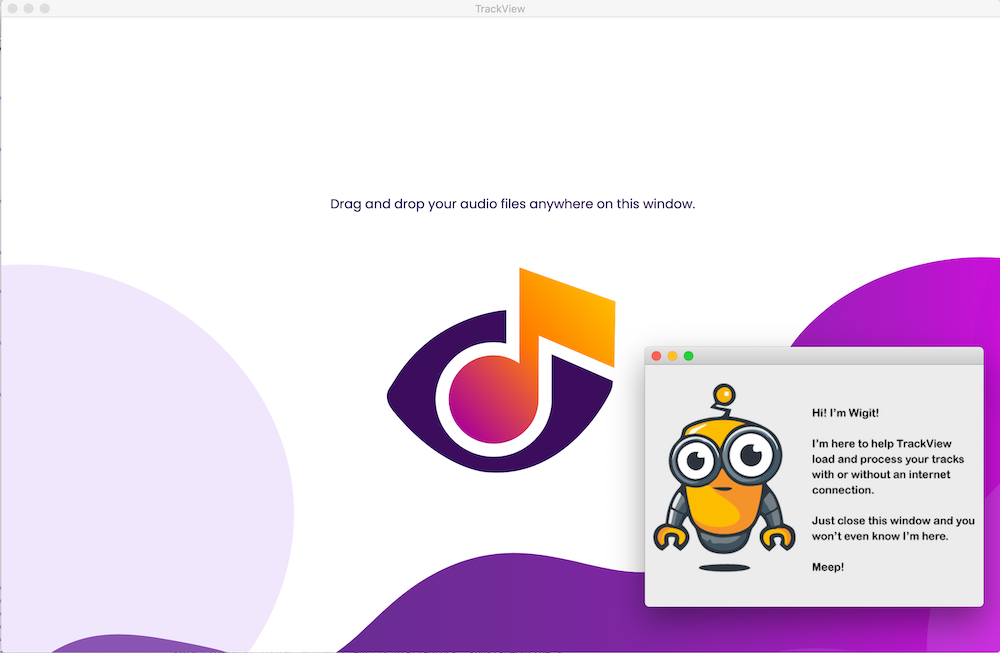Click the 'Just close this window' paragraph

893,529
